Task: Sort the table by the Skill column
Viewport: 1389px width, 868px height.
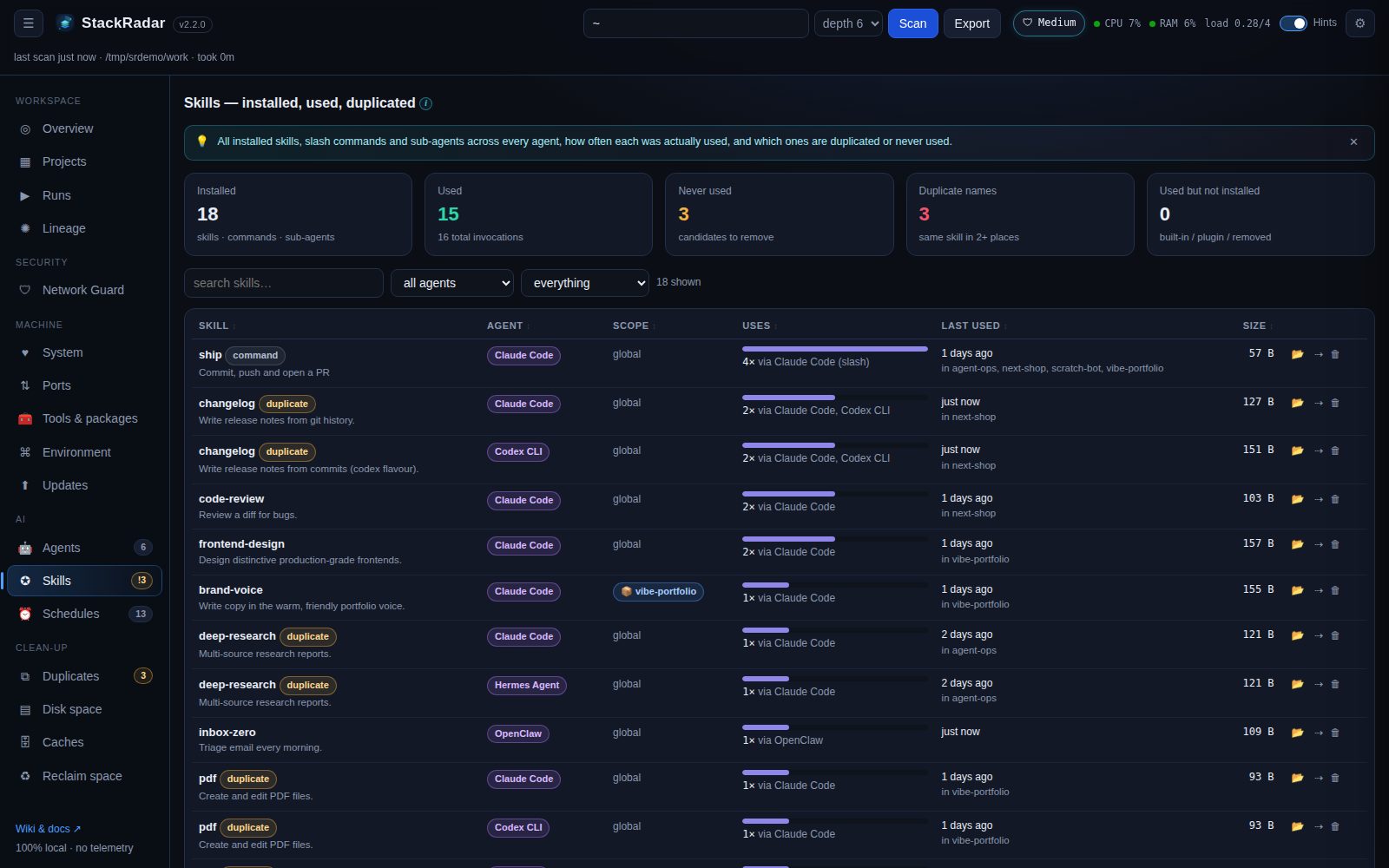Action: click(216, 325)
